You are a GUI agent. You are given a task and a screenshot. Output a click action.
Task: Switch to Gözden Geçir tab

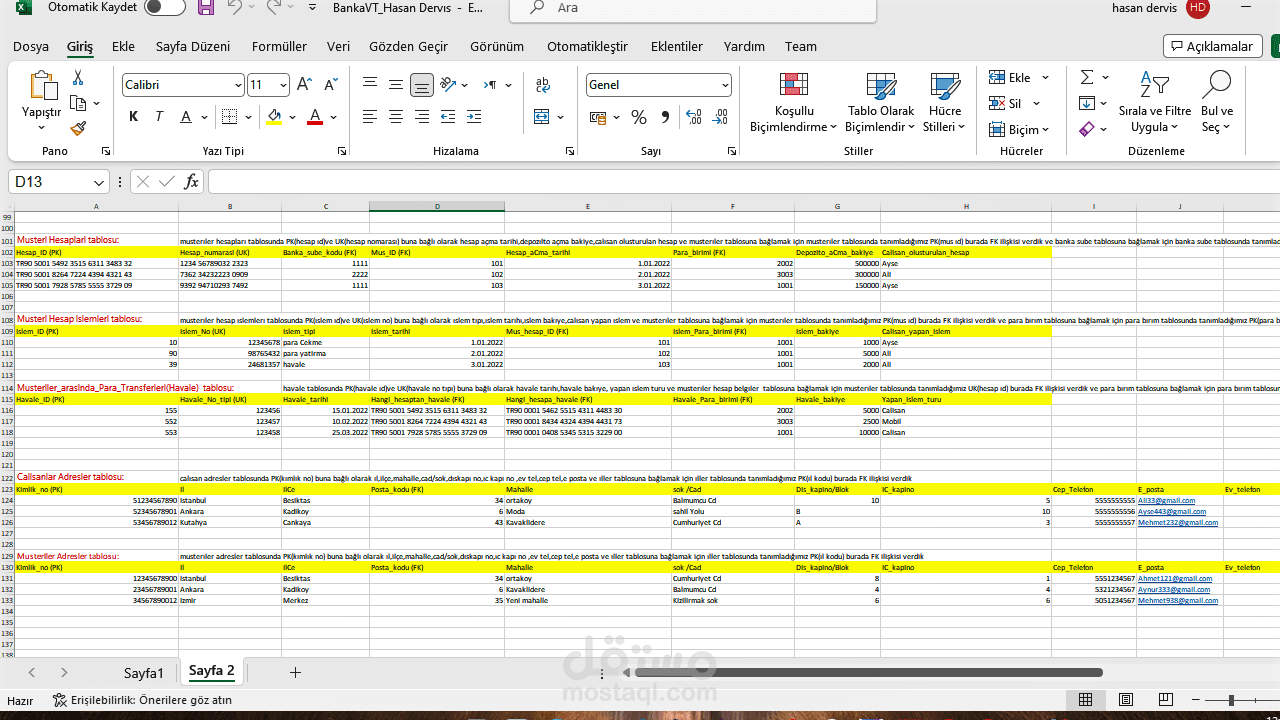pyautogui.click(x=408, y=46)
